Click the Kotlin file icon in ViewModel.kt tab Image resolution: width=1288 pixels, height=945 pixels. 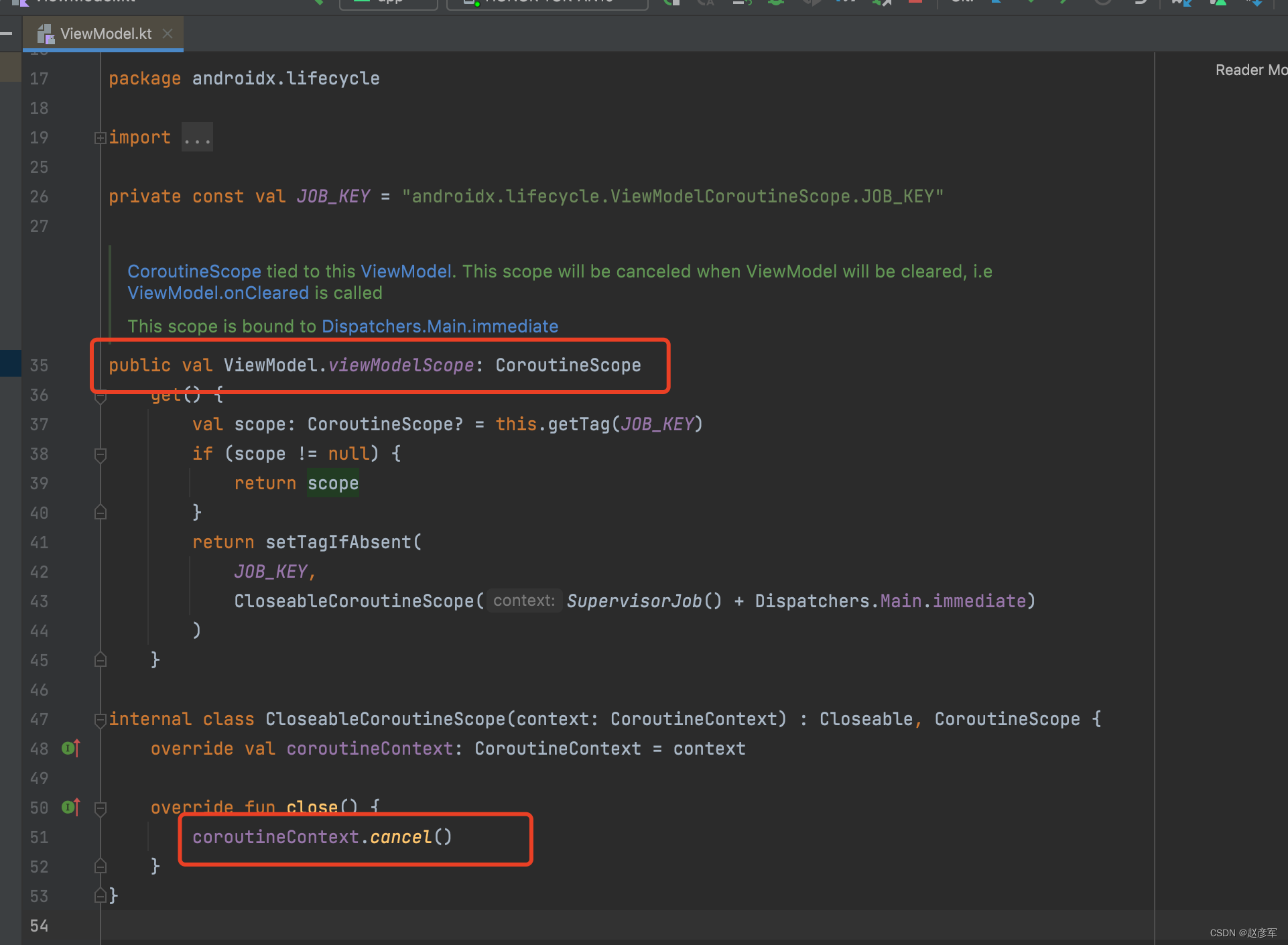tap(46, 34)
